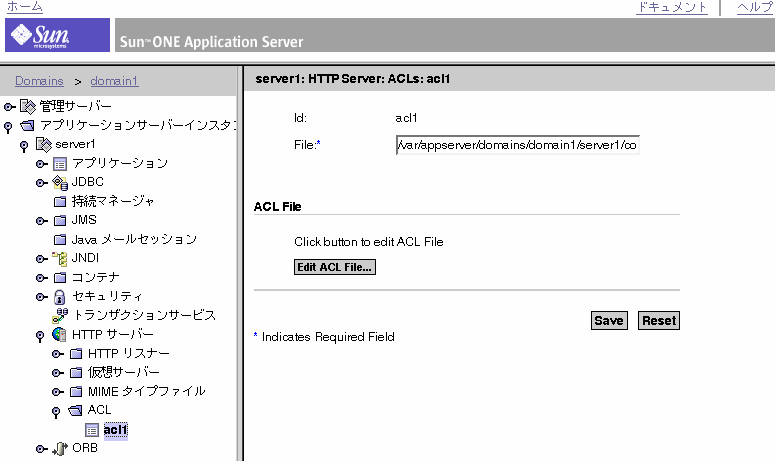Image resolution: width=775 pixels, height=461 pixels.
Task: Select the HTTP サーバー label in tree
Action: click(x=113, y=335)
